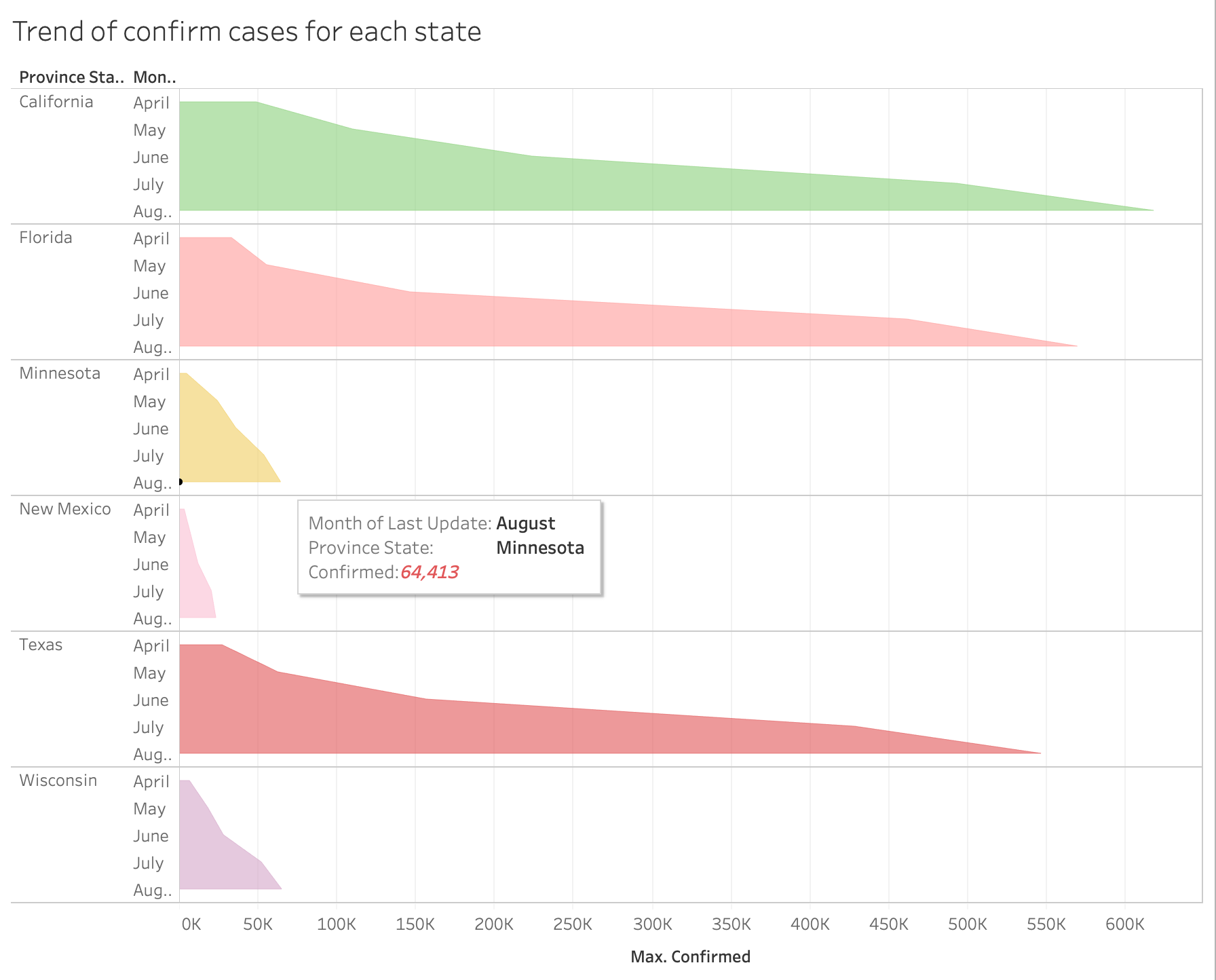This screenshot has height=980, width=1216.
Task: Click the chart title text
Action: (x=247, y=32)
